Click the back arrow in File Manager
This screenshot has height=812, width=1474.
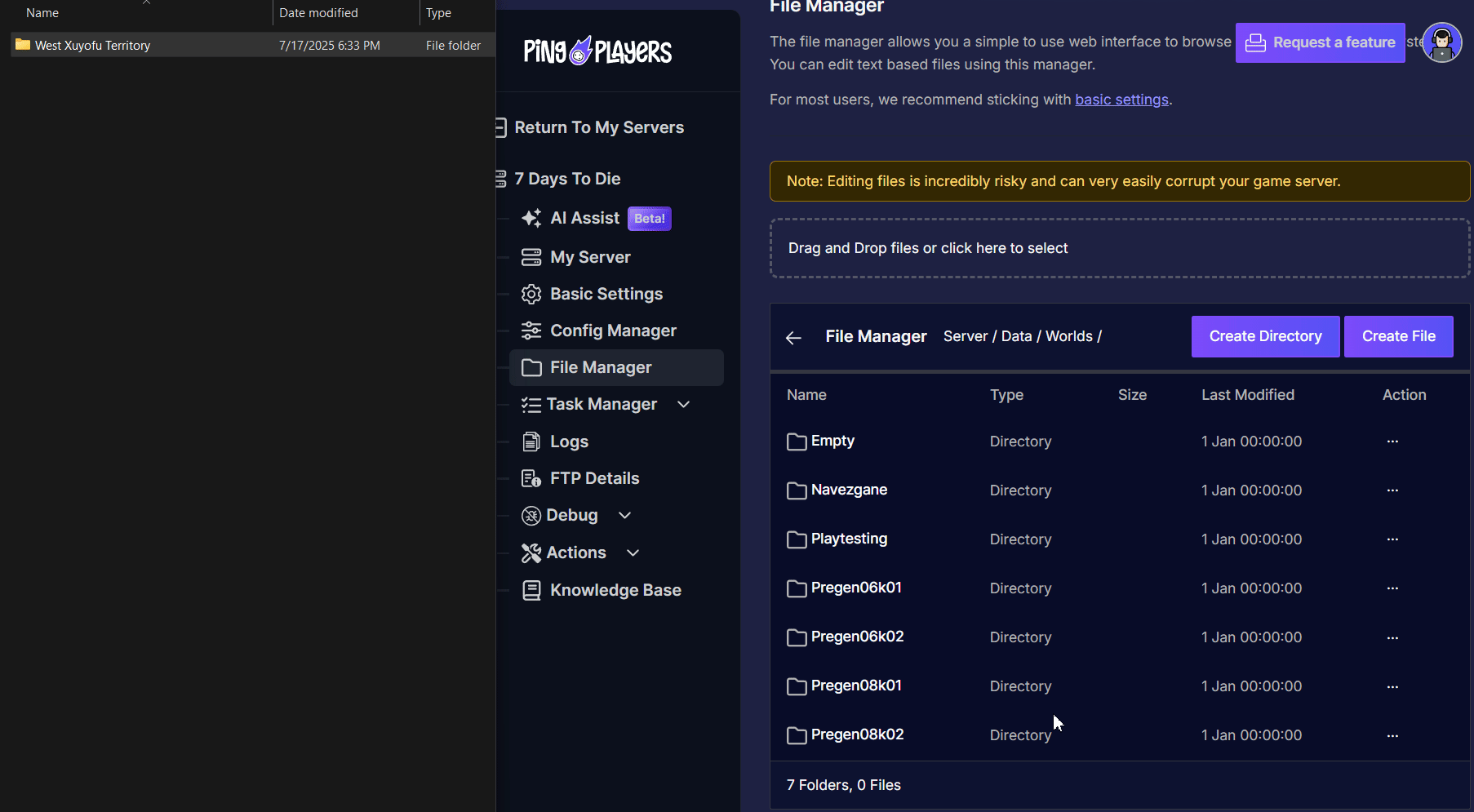pos(793,338)
